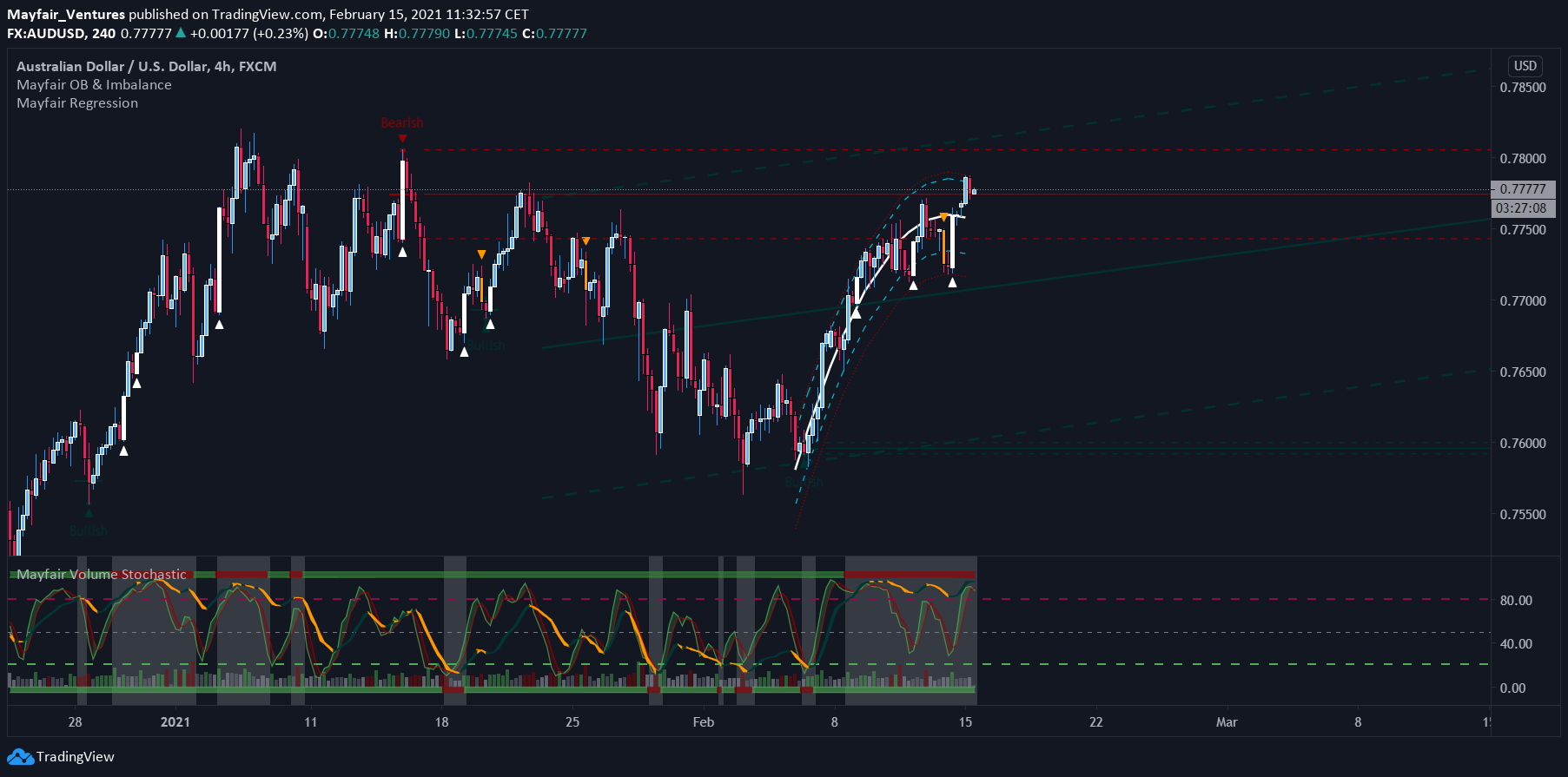Click the 80.00 stochastic axis label
Image resolution: width=1568 pixels, height=777 pixels.
coord(1516,600)
